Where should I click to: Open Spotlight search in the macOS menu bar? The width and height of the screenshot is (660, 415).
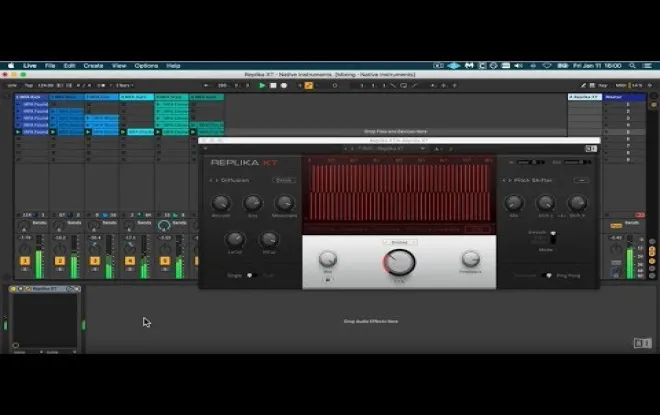point(632,66)
